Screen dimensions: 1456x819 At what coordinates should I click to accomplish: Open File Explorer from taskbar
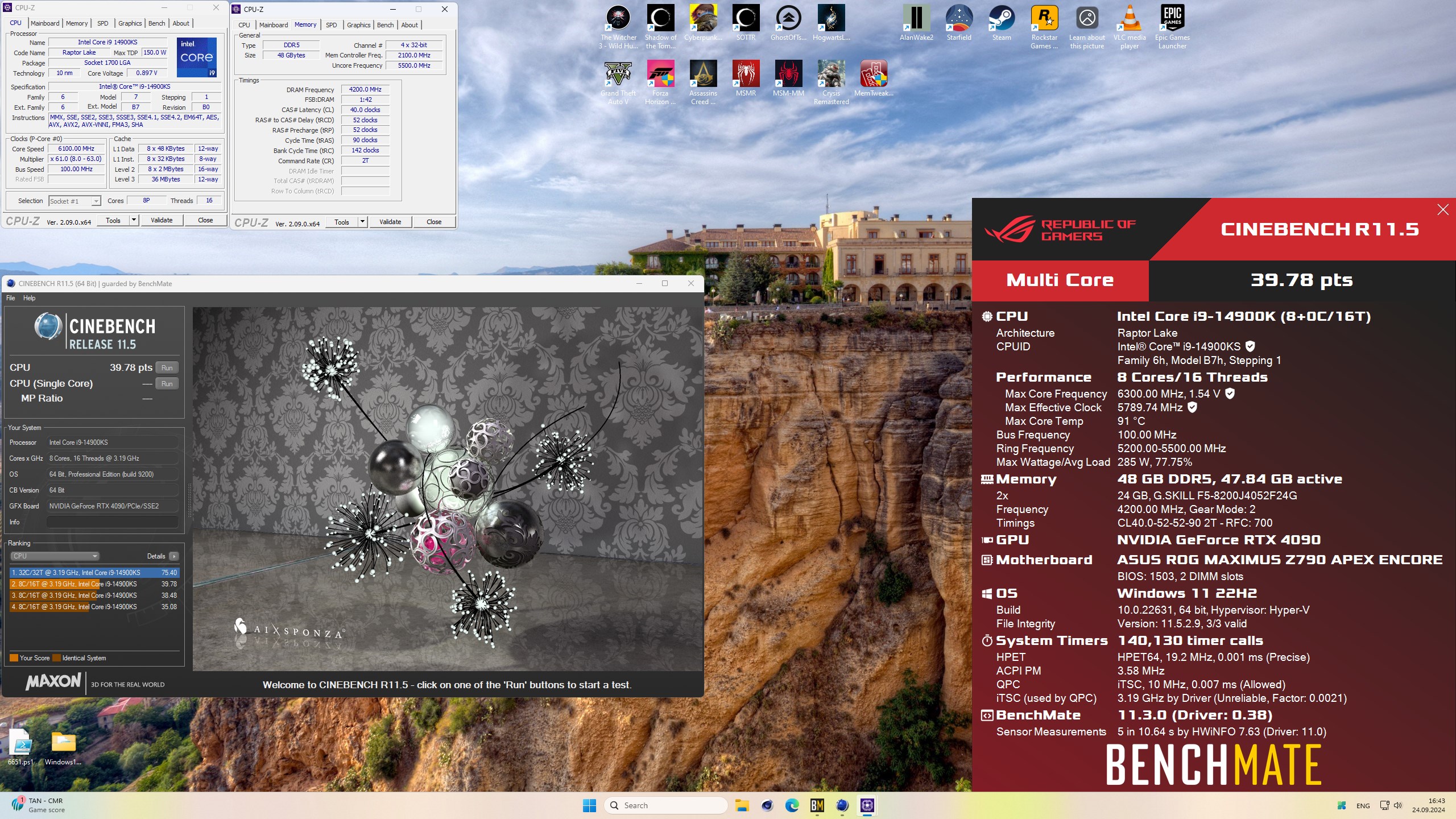pyautogui.click(x=742, y=805)
